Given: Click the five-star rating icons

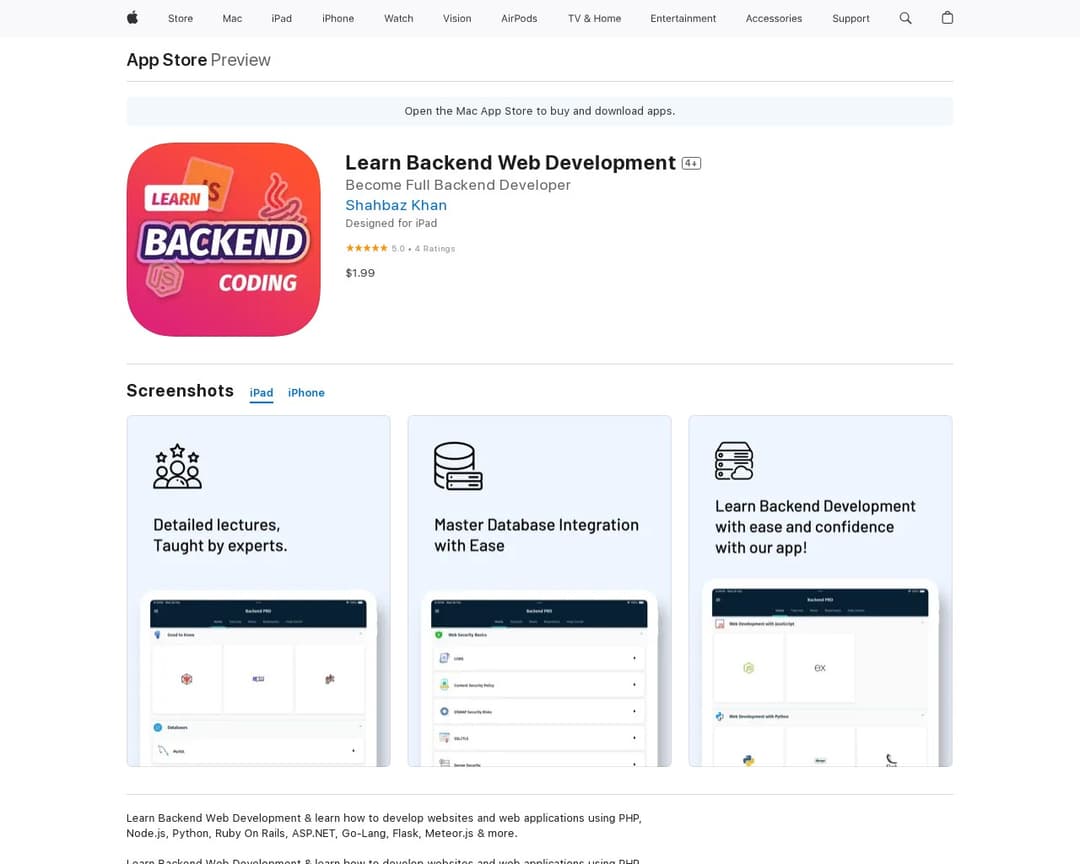Looking at the screenshot, I should pyautogui.click(x=366, y=248).
